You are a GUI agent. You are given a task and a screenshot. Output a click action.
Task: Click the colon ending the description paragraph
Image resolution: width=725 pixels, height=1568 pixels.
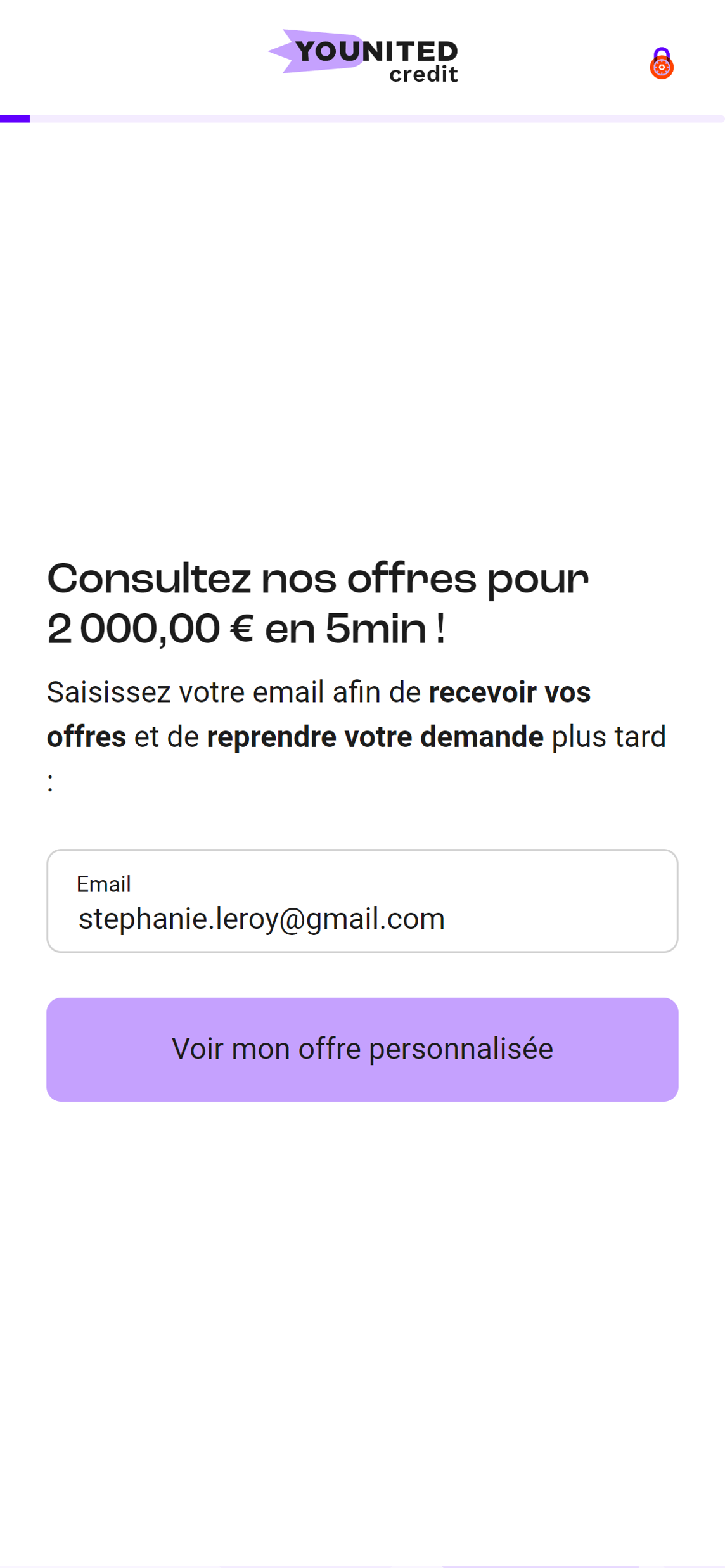pos(50,783)
